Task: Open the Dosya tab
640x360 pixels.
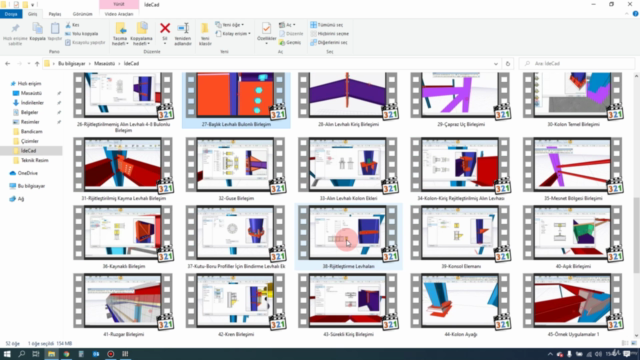Action: 11,14
